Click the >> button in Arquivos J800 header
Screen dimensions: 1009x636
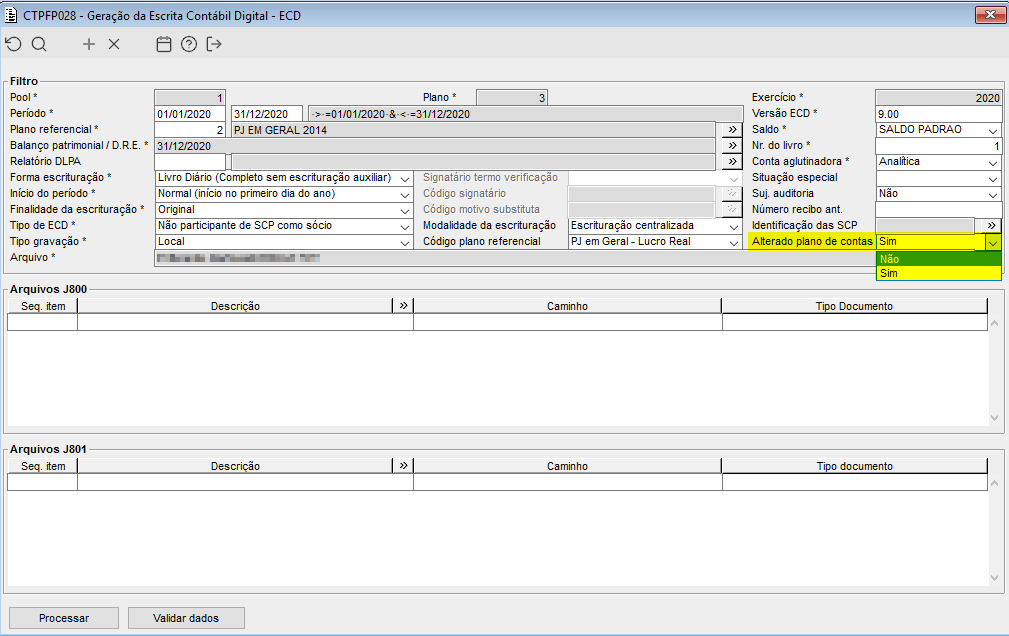click(403, 305)
